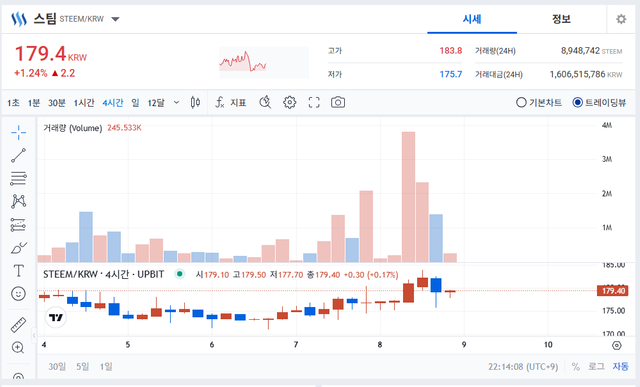Screen dimensions: 640x387
Task: Expand more time intervals chevron
Action: click(x=176, y=102)
